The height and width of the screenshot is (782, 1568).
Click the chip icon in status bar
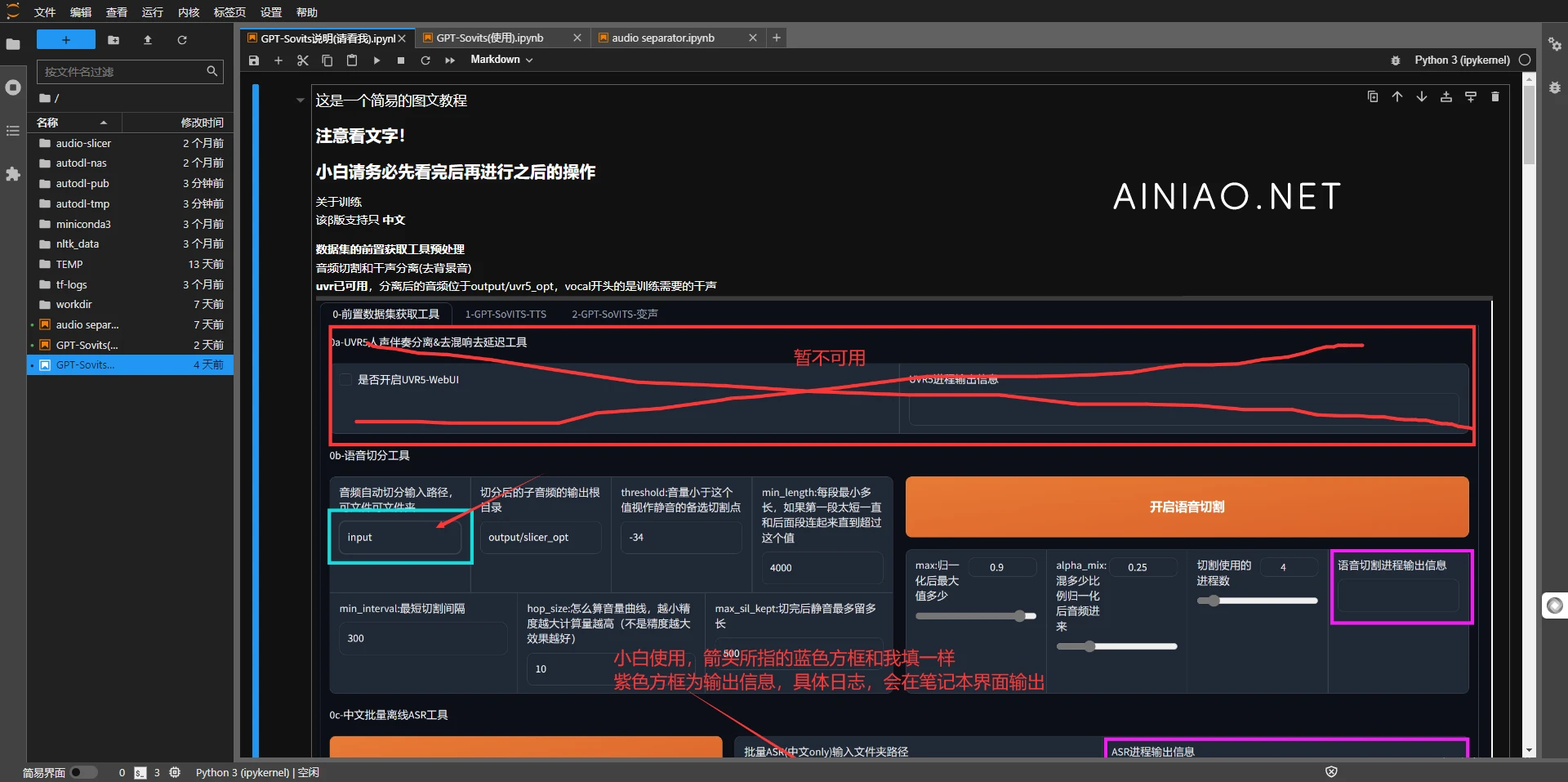[175, 772]
